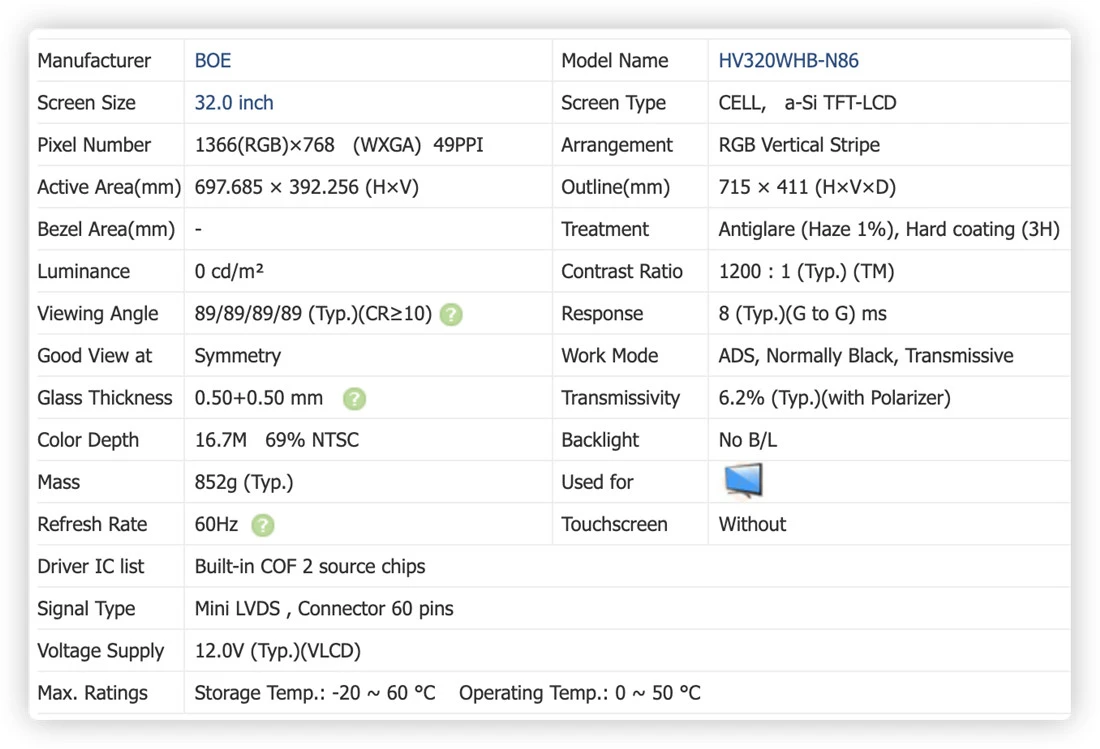Image resolution: width=1100 pixels, height=749 pixels.
Task: Select the voltage supply 12.0V (Typ.)(VLCD)
Action: (278, 650)
